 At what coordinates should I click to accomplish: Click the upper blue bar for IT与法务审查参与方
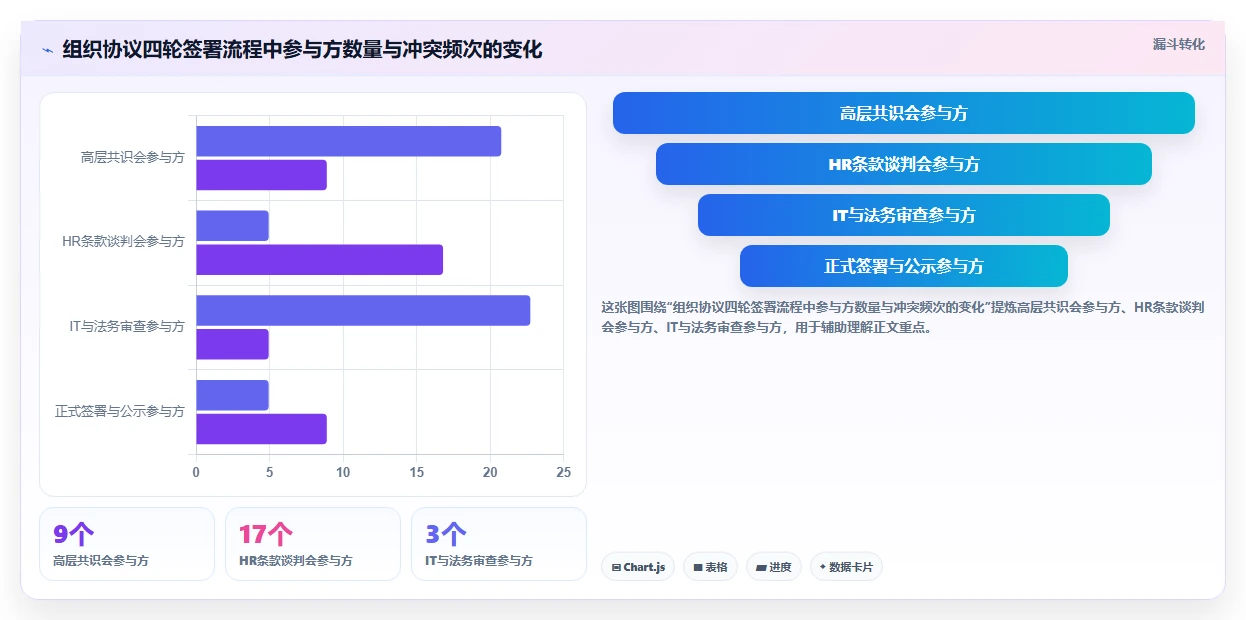pos(363,310)
